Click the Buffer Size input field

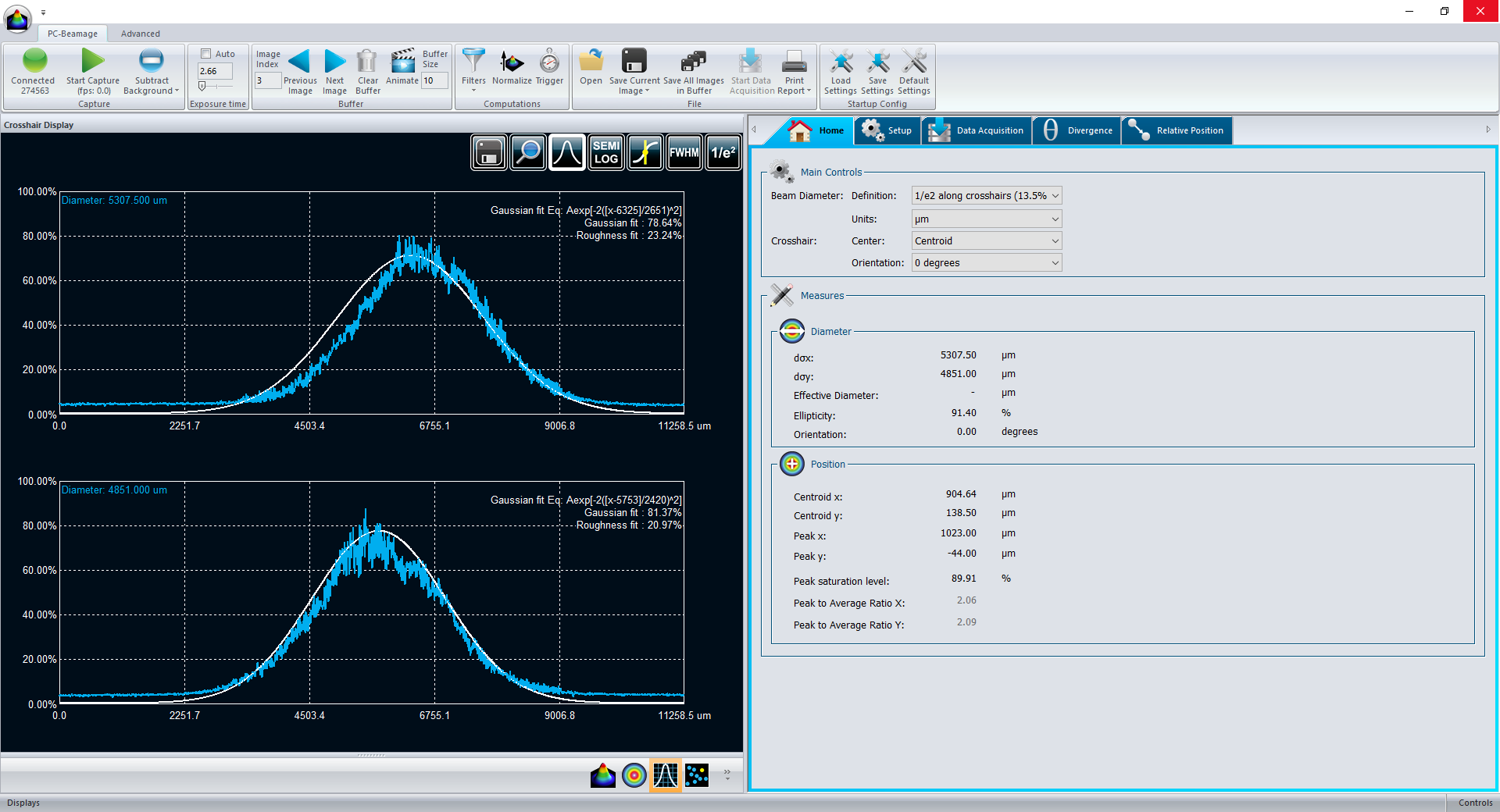[x=434, y=80]
